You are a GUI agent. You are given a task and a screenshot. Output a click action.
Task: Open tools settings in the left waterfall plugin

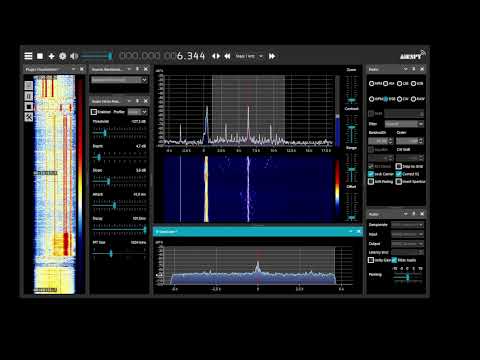click(x=29, y=117)
